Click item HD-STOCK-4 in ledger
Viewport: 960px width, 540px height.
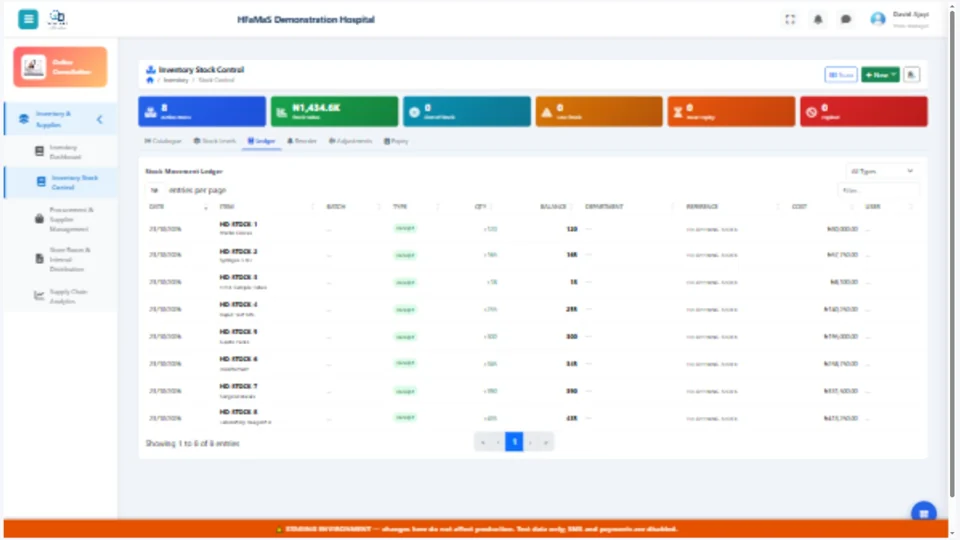coord(238,304)
